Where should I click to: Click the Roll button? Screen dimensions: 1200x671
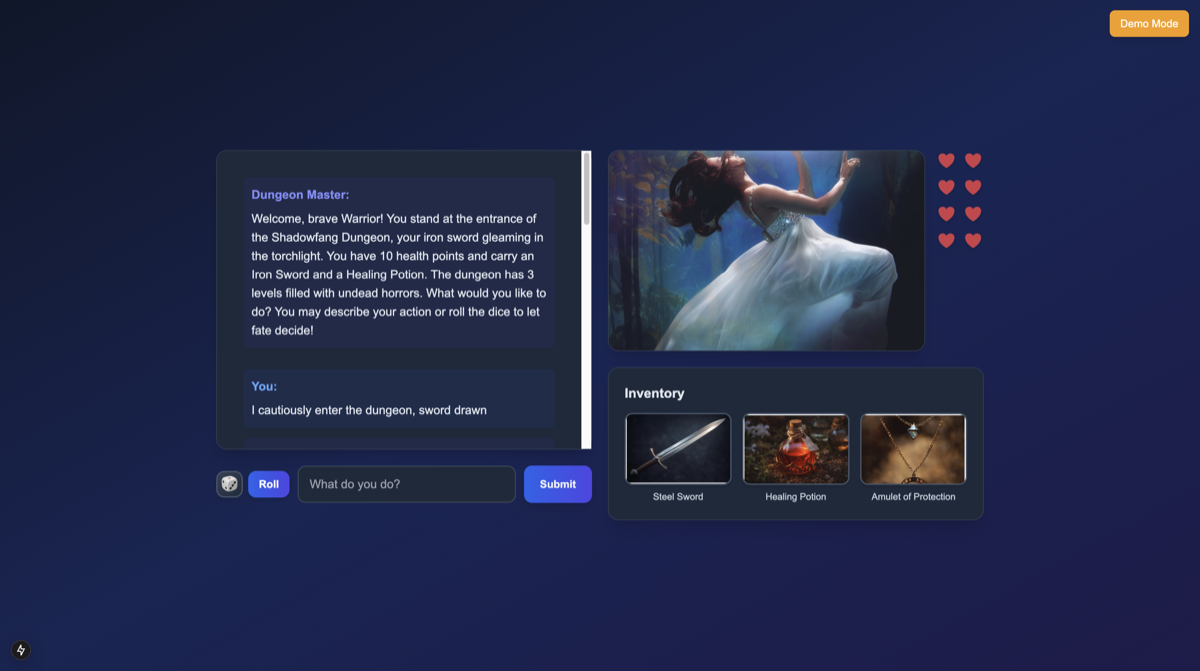pos(269,484)
